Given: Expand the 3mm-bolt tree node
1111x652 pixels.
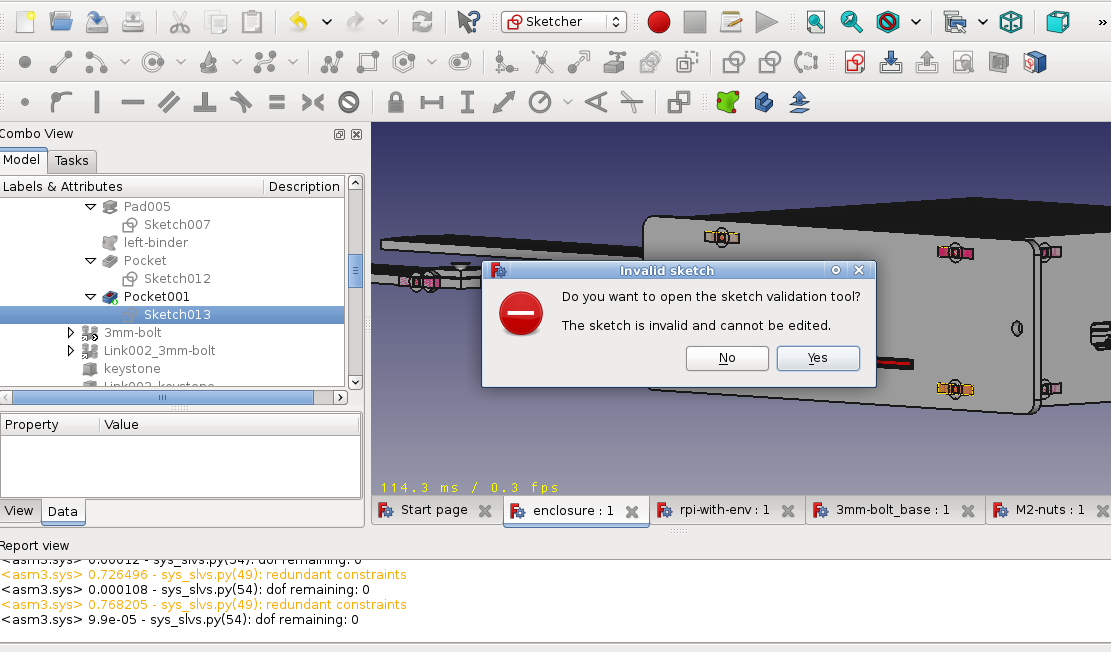Looking at the screenshot, I should coord(70,332).
